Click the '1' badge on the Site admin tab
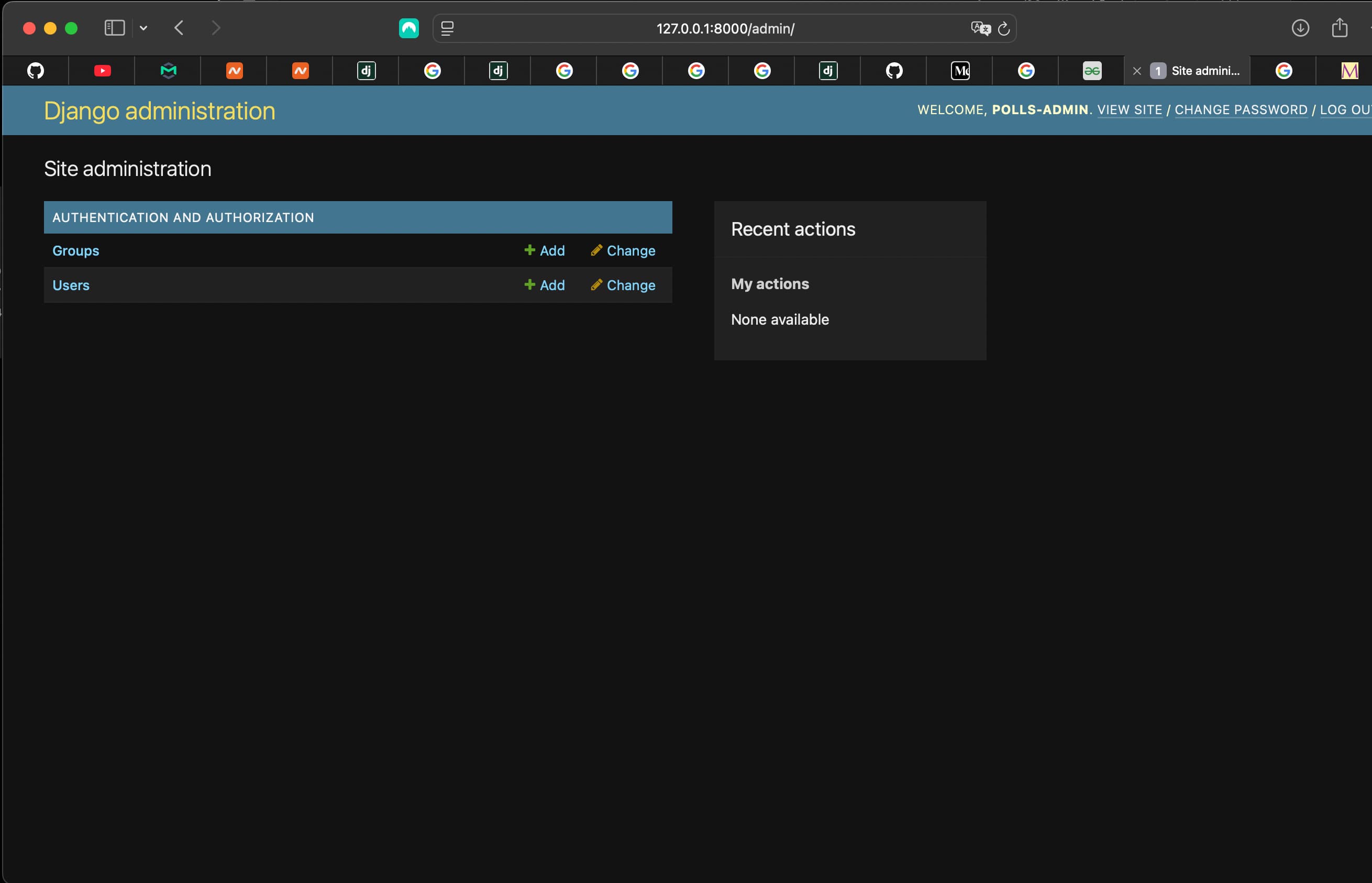 pos(1158,71)
